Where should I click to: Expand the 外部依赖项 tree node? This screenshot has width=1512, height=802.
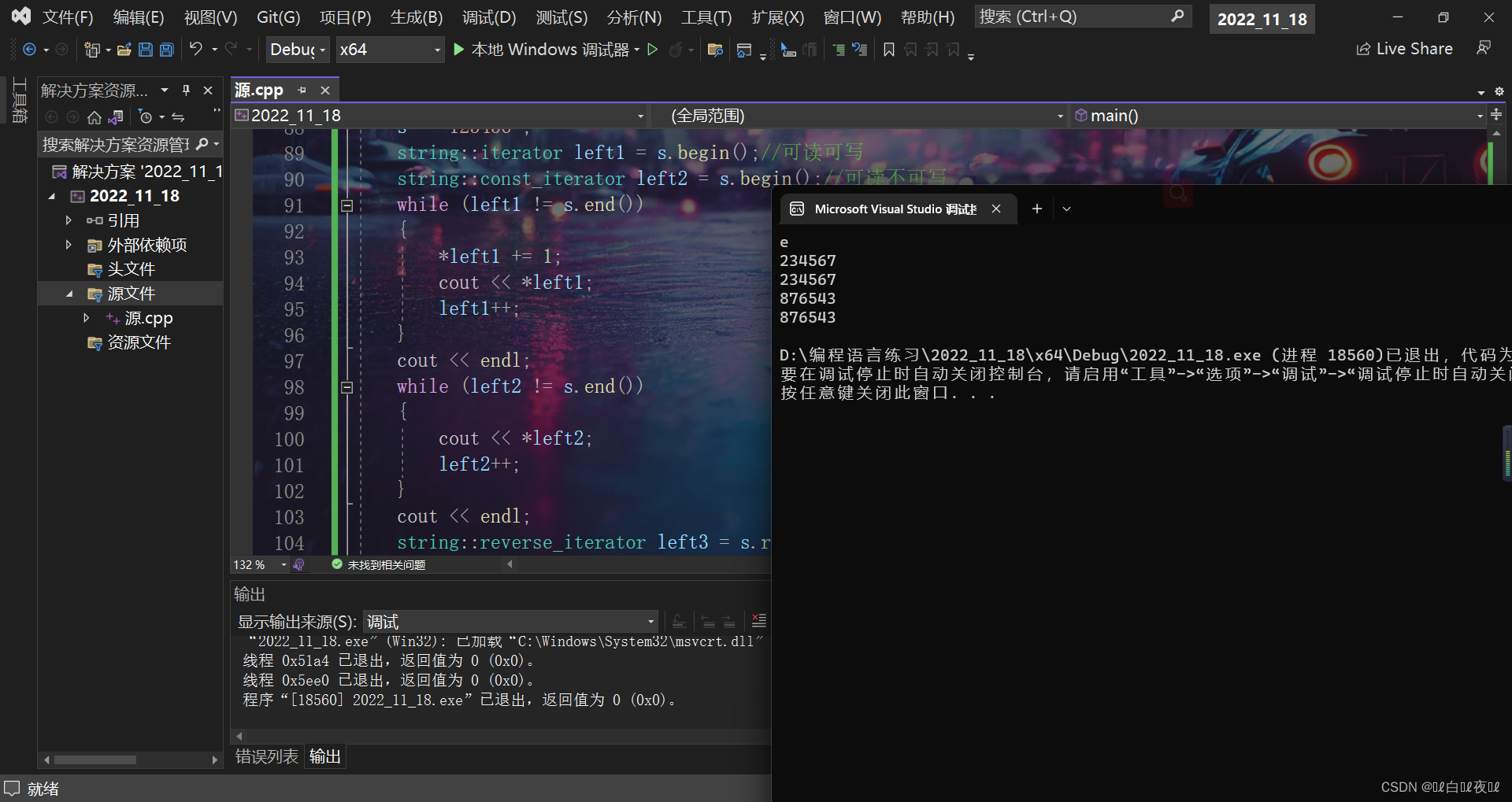[69, 245]
